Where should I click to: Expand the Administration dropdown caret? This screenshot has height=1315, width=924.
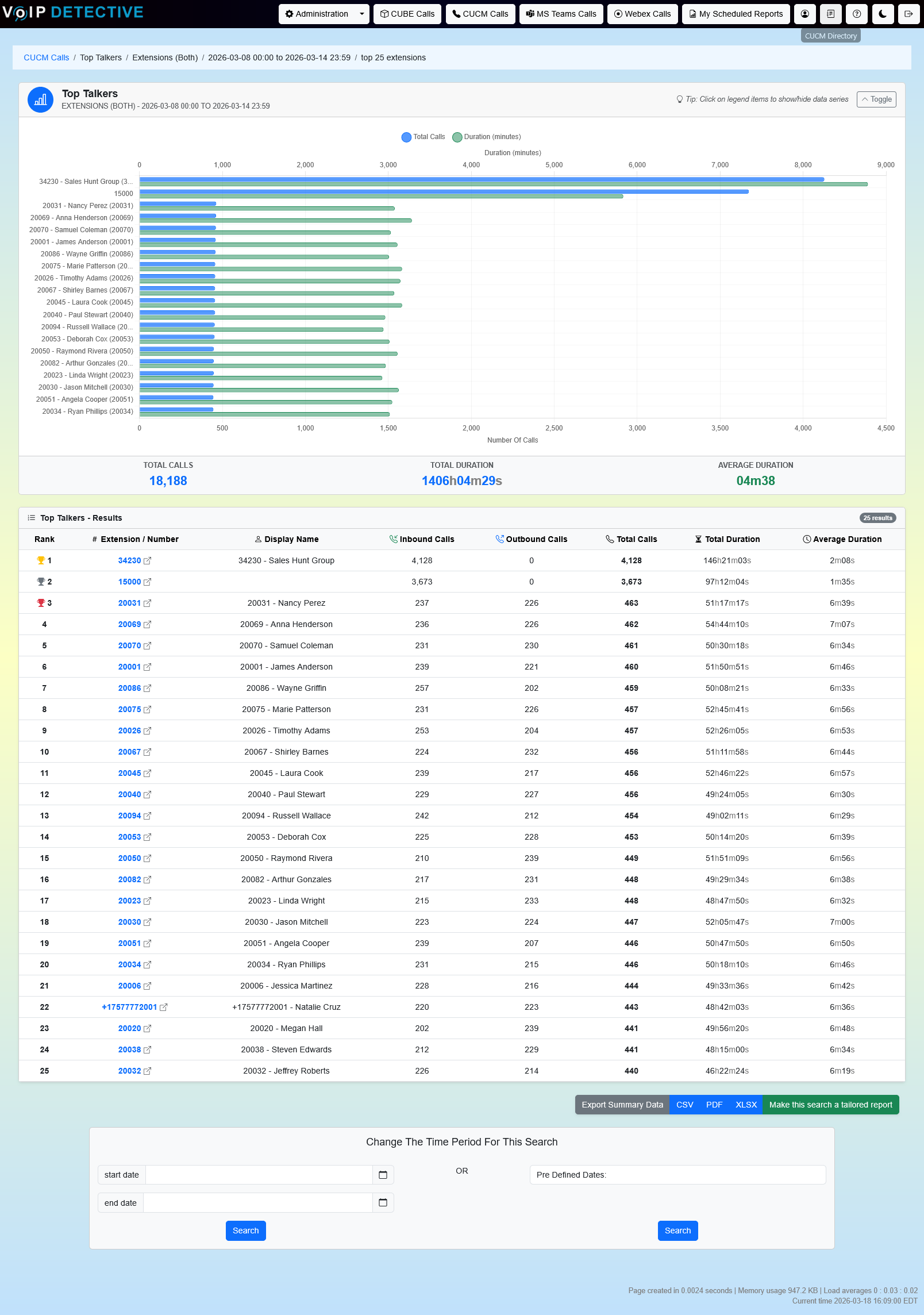(x=362, y=14)
